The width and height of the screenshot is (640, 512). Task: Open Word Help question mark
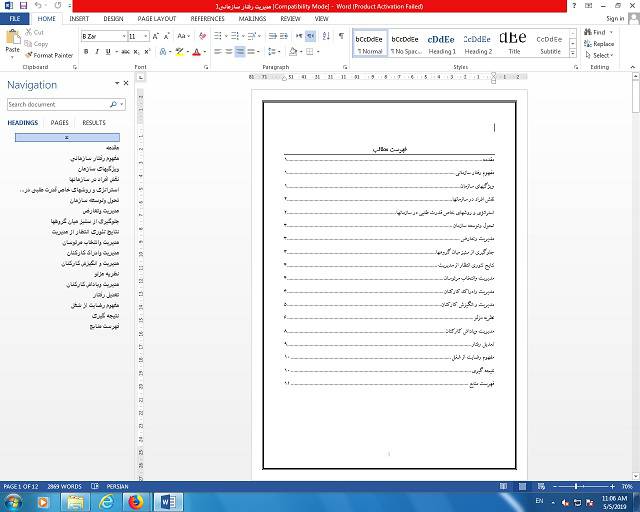pyautogui.click(x=574, y=6)
